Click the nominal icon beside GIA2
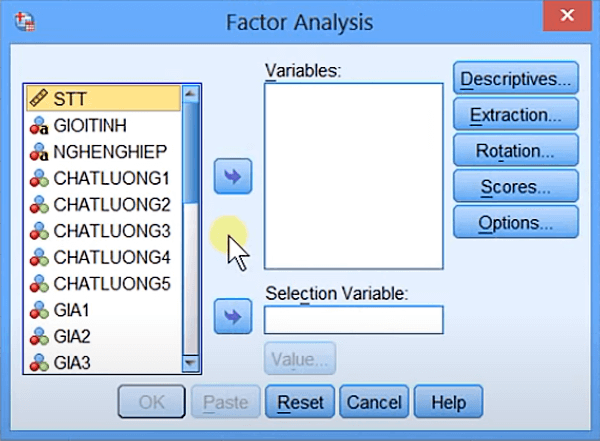This screenshot has width=600, height=441. pyautogui.click(x=39, y=337)
